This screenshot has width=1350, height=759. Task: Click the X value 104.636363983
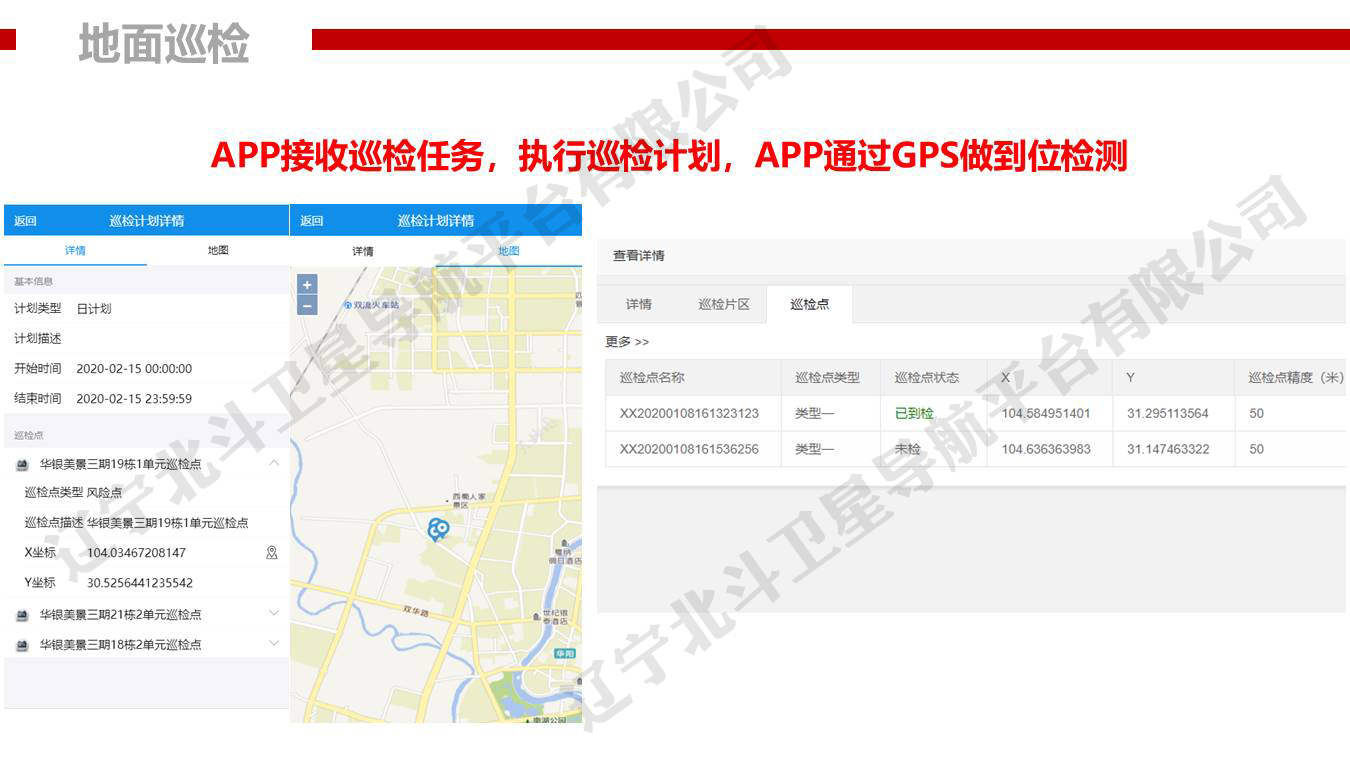pos(1046,449)
